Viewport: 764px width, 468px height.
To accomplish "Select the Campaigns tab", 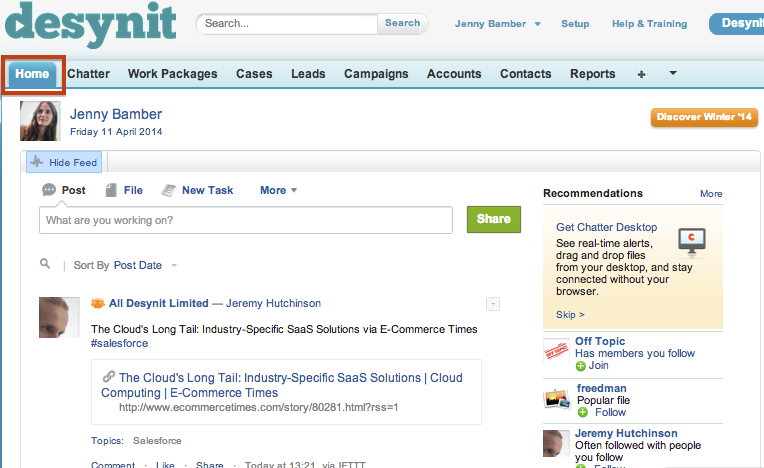I will 376,74.
